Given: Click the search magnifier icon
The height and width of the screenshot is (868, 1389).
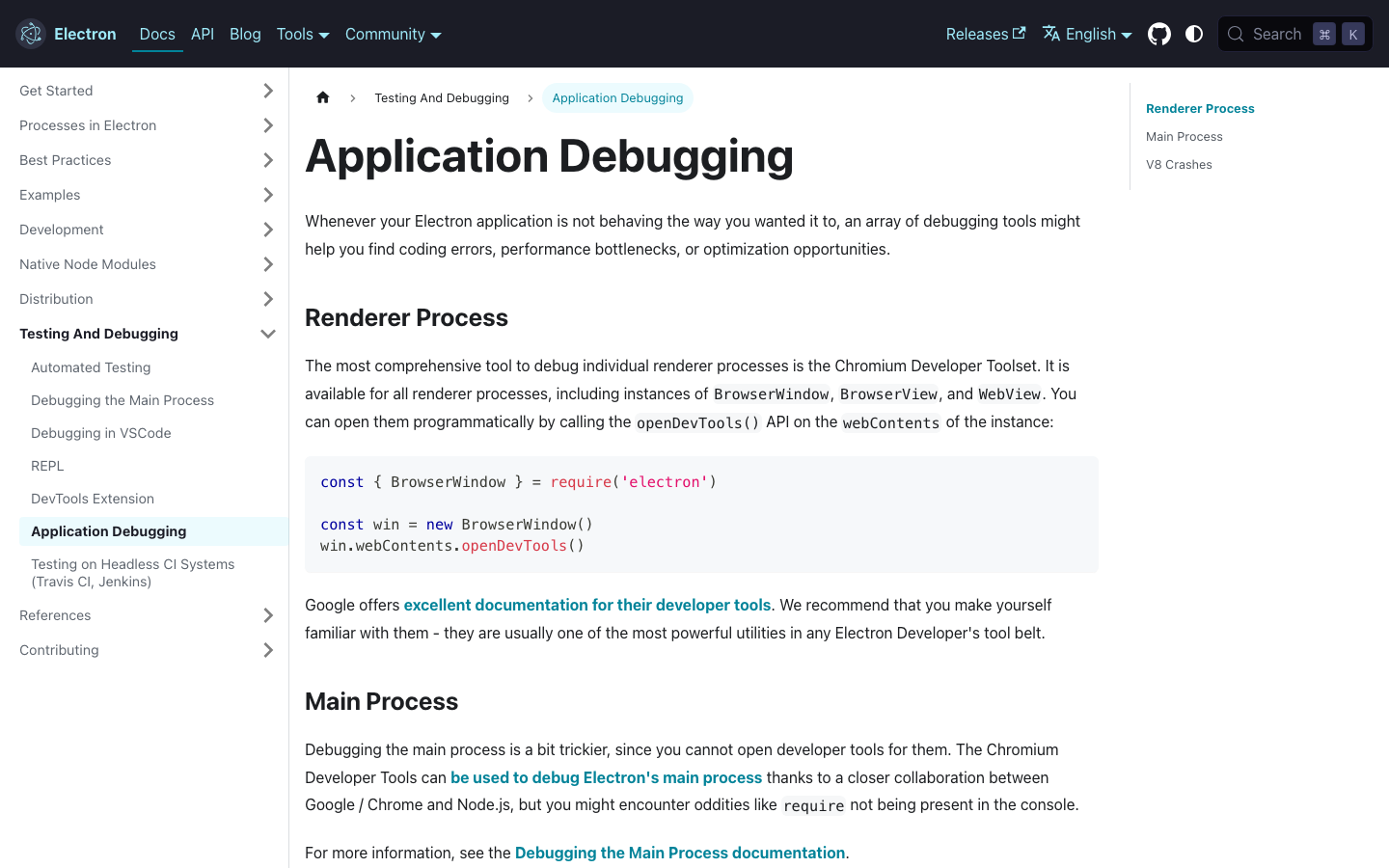Looking at the screenshot, I should [1236, 34].
